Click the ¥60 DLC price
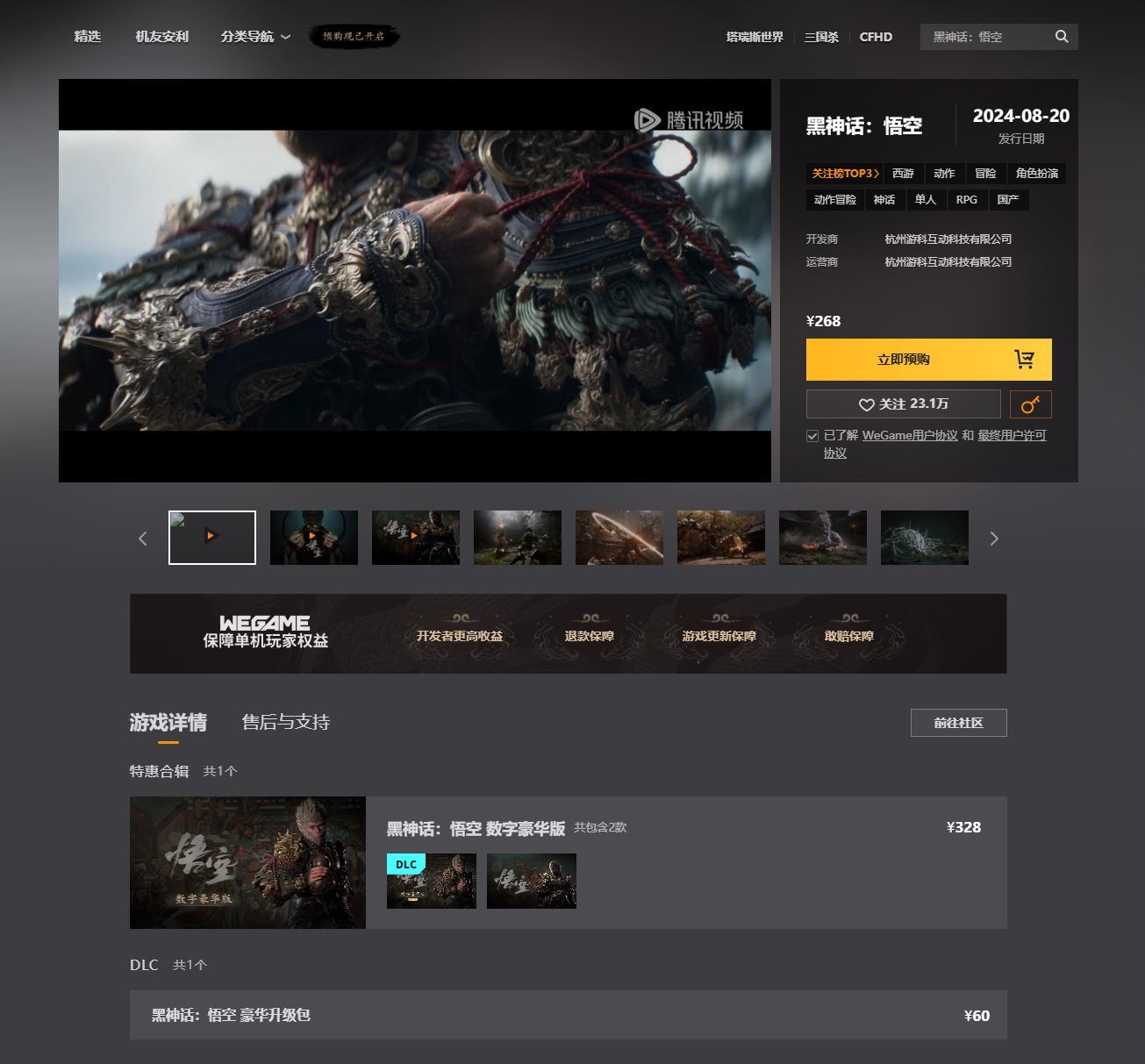 click(977, 1016)
